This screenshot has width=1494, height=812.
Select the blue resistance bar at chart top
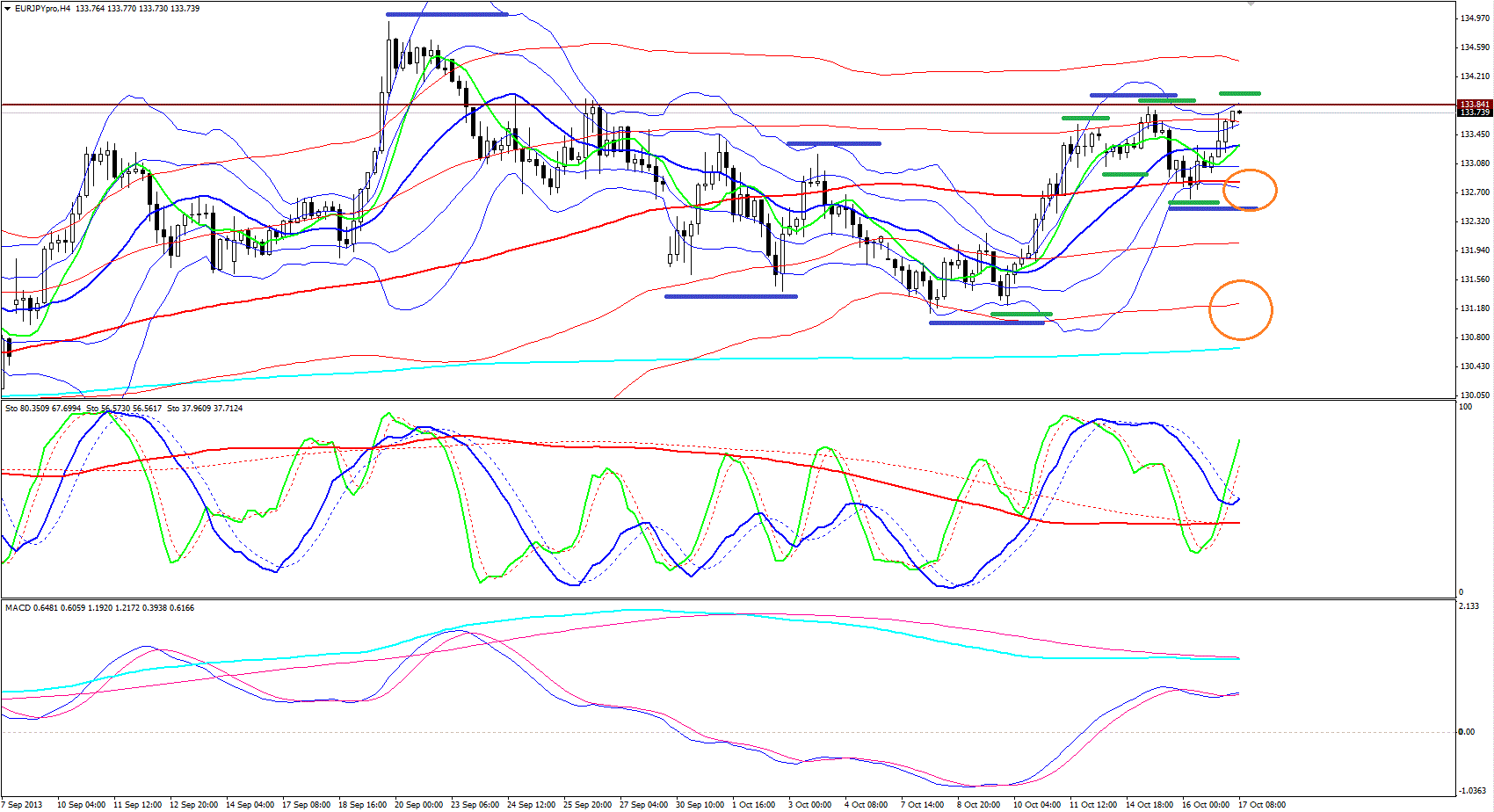[x=446, y=14]
